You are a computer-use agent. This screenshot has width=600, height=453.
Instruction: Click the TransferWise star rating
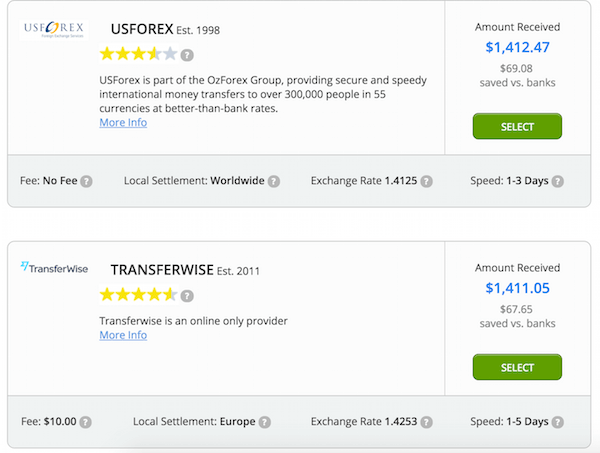[139, 295]
